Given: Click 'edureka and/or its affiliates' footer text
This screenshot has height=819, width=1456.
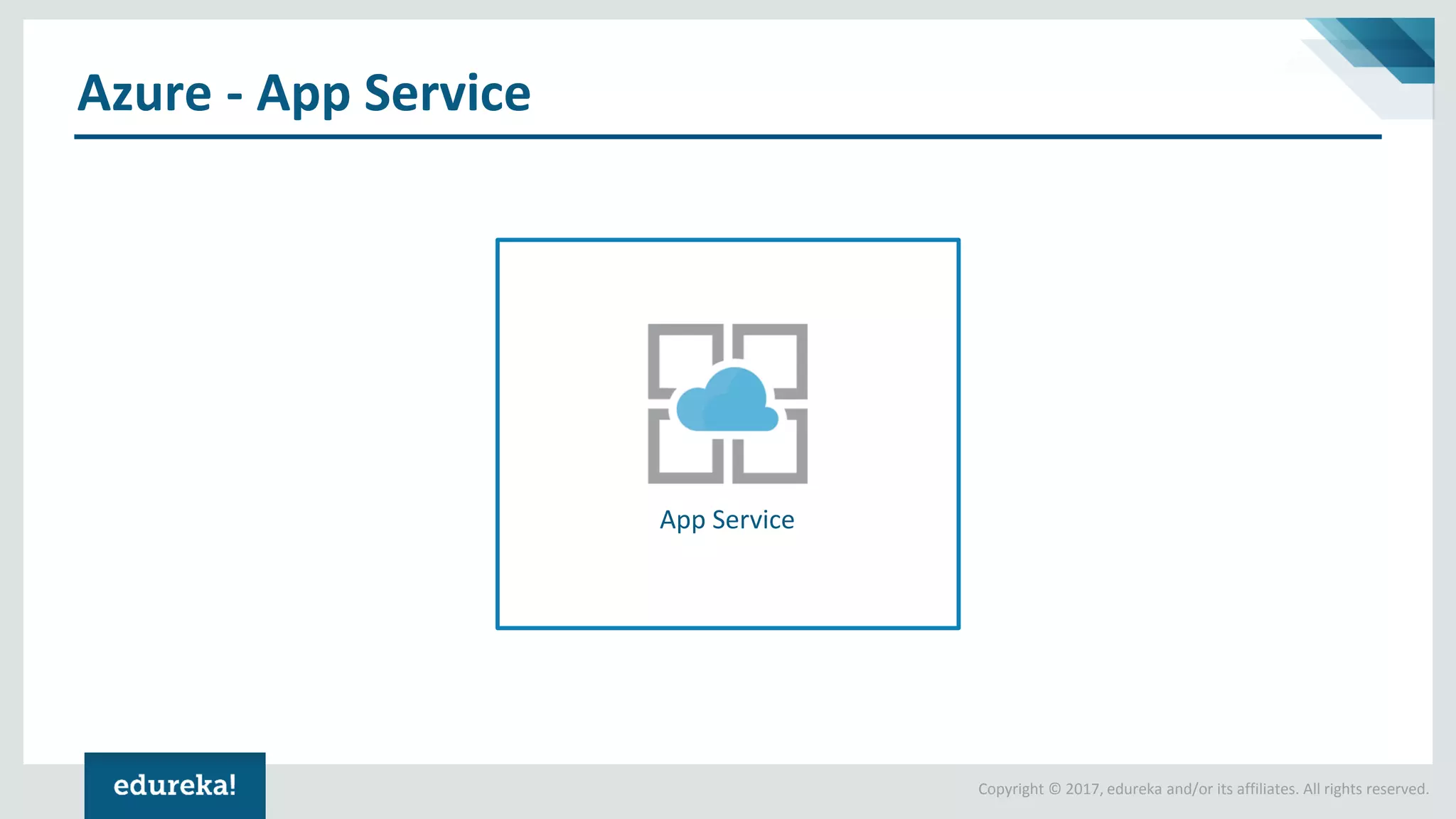Looking at the screenshot, I should (1202, 789).
